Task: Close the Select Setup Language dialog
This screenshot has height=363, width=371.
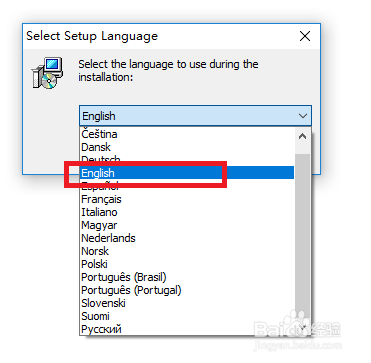Action: pyautogui.click(x=305, y=36)
